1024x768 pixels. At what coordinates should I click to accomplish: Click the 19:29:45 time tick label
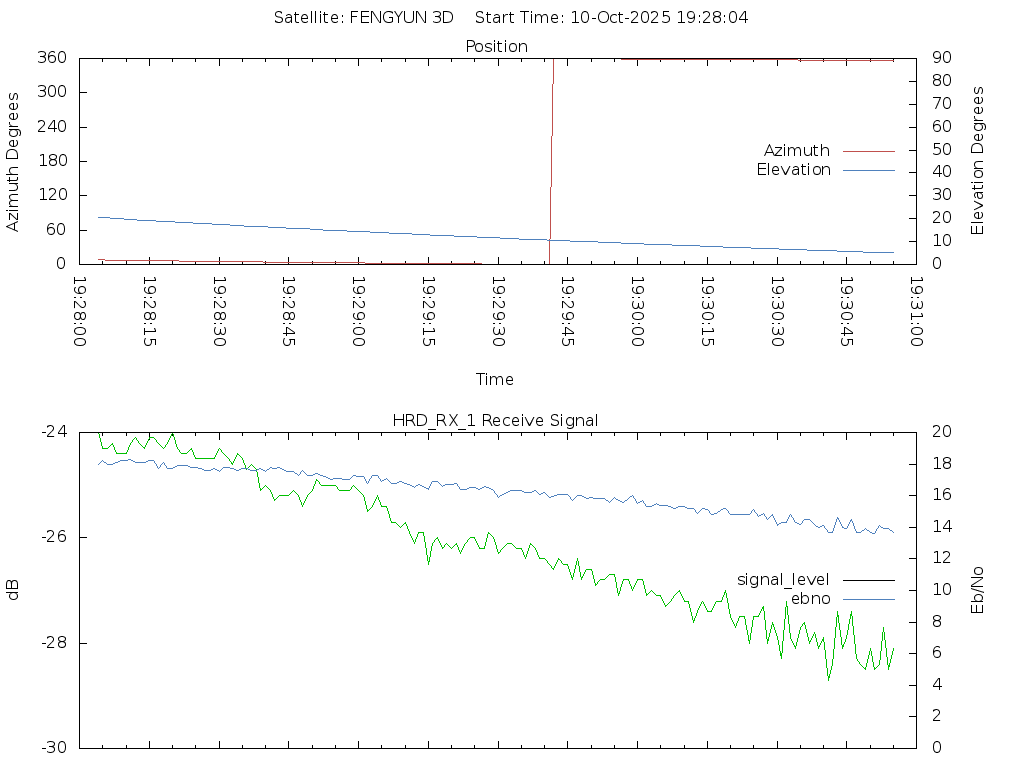(568, 312)
